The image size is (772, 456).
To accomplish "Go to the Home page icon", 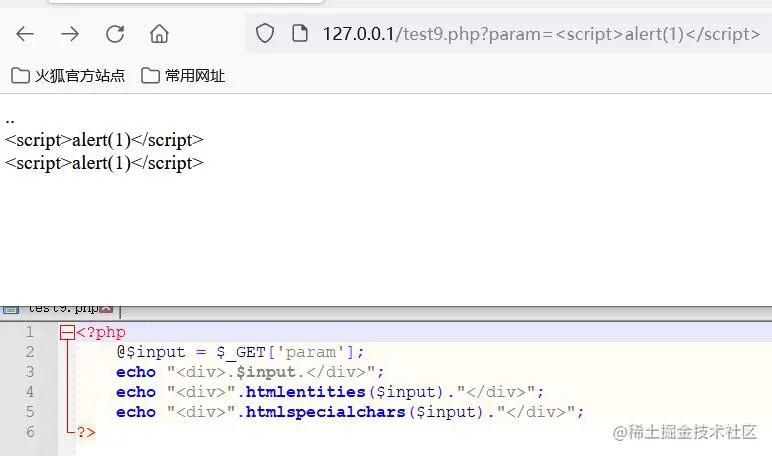I will 159,34.
